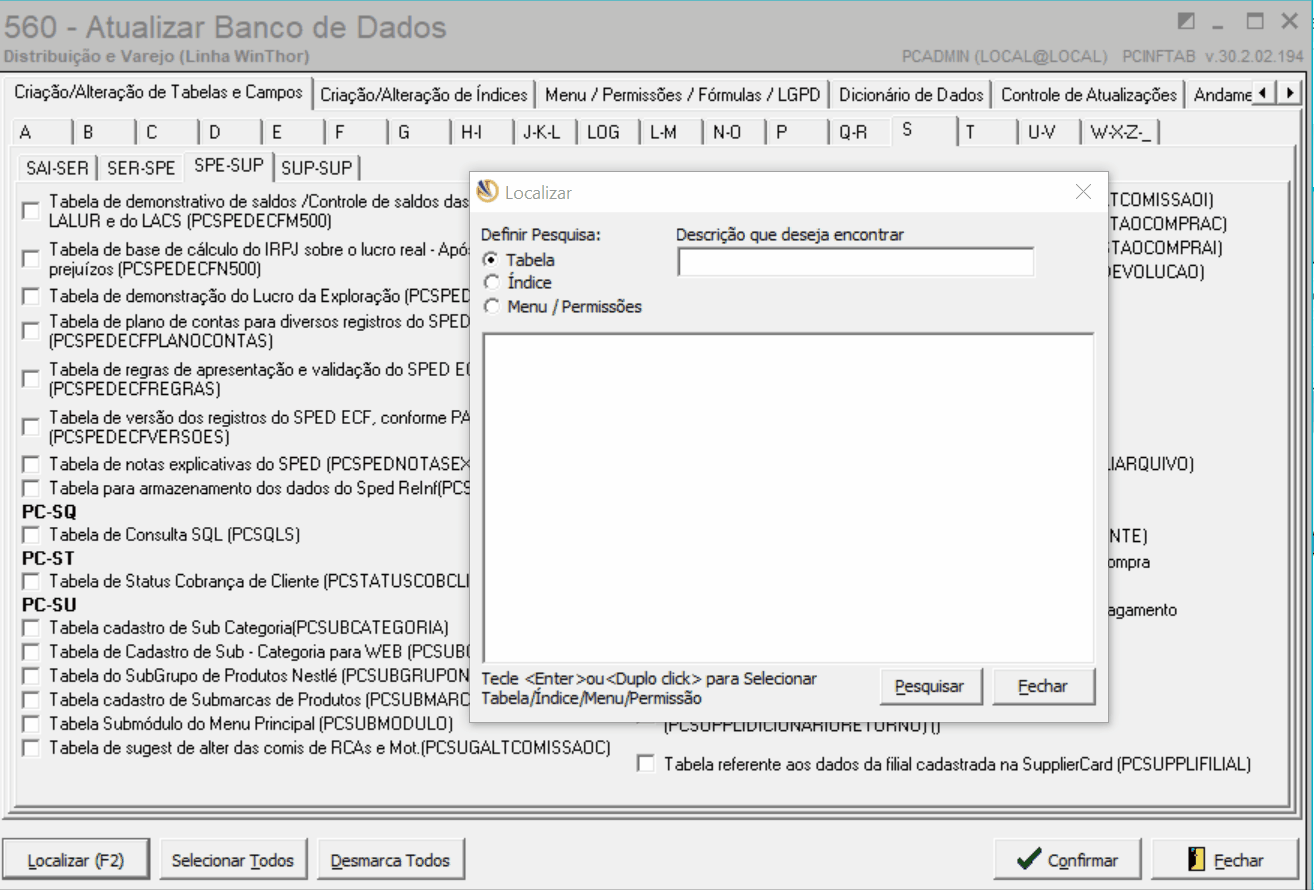Open the letter A tab
The height and width of the screenshot is (890, 1314).
tap(39, 132)
